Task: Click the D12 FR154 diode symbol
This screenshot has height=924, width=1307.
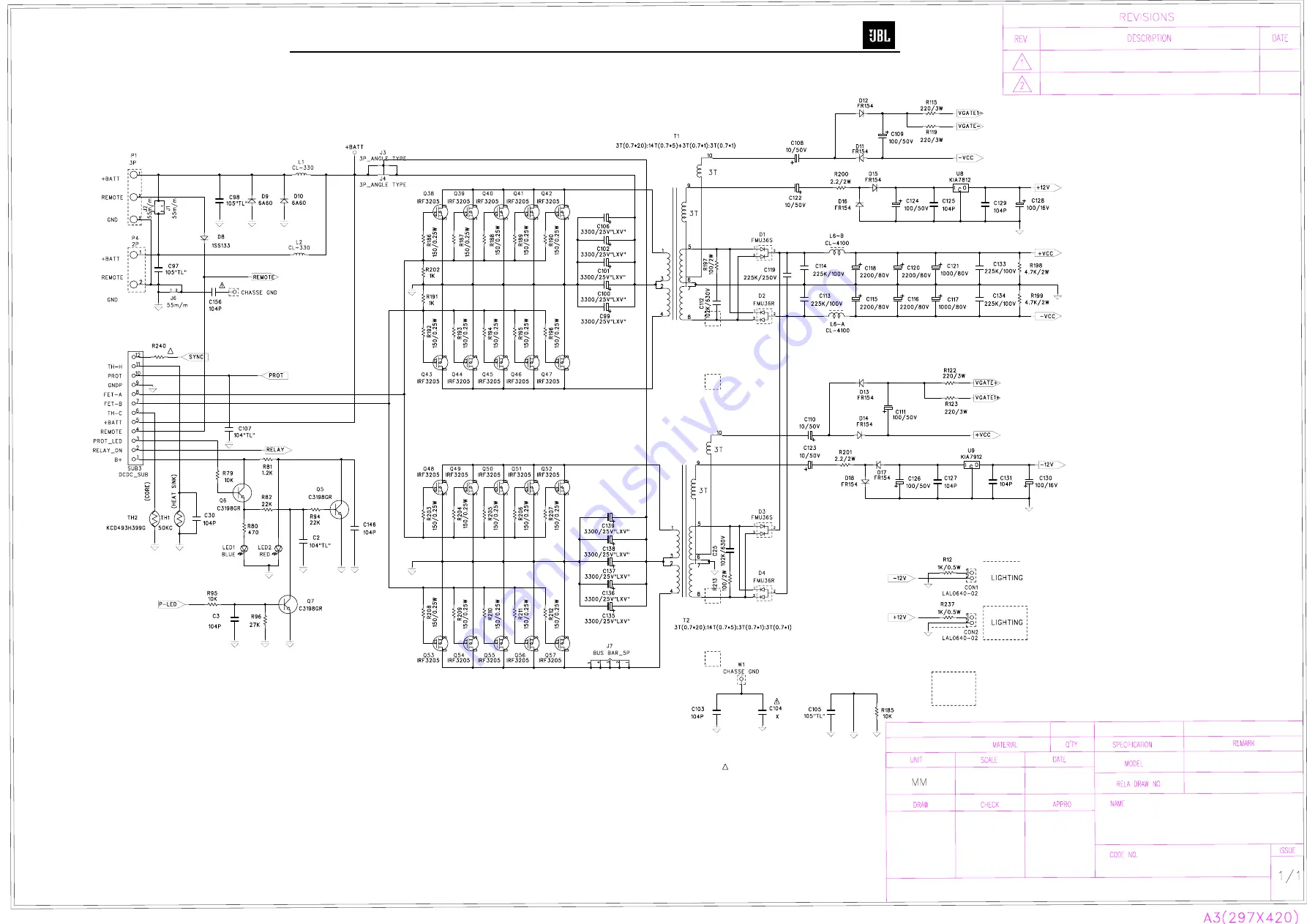Action: 861,113
